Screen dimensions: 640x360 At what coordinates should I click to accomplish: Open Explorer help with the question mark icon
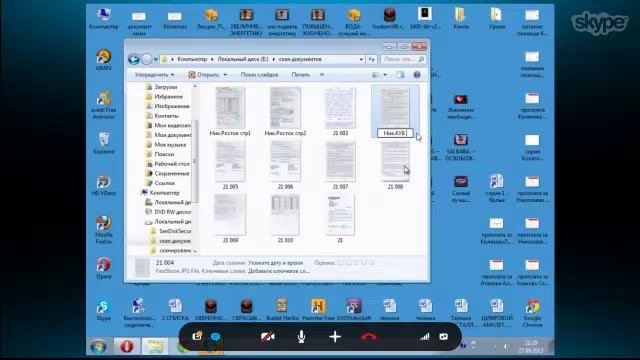tap(417, 75)
